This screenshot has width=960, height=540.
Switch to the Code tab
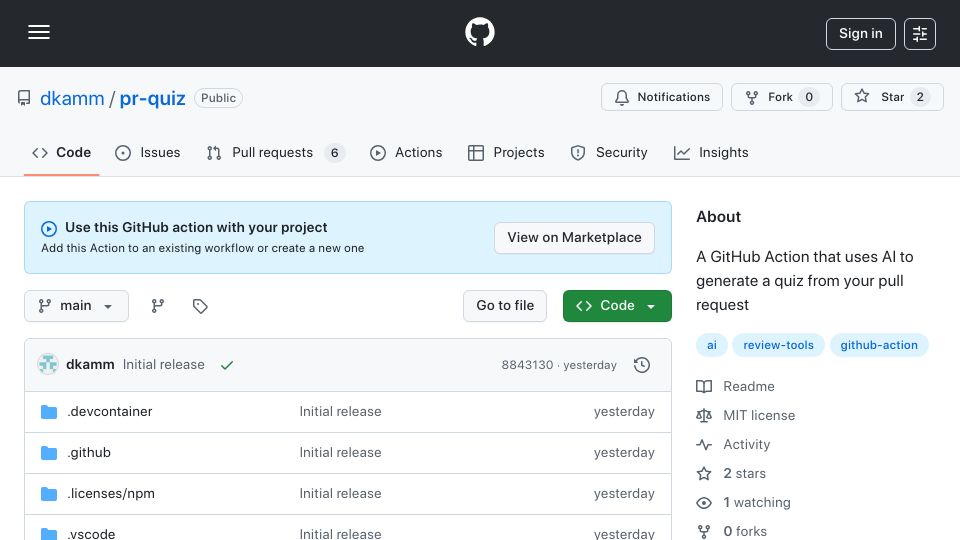(x=61, y=152)
